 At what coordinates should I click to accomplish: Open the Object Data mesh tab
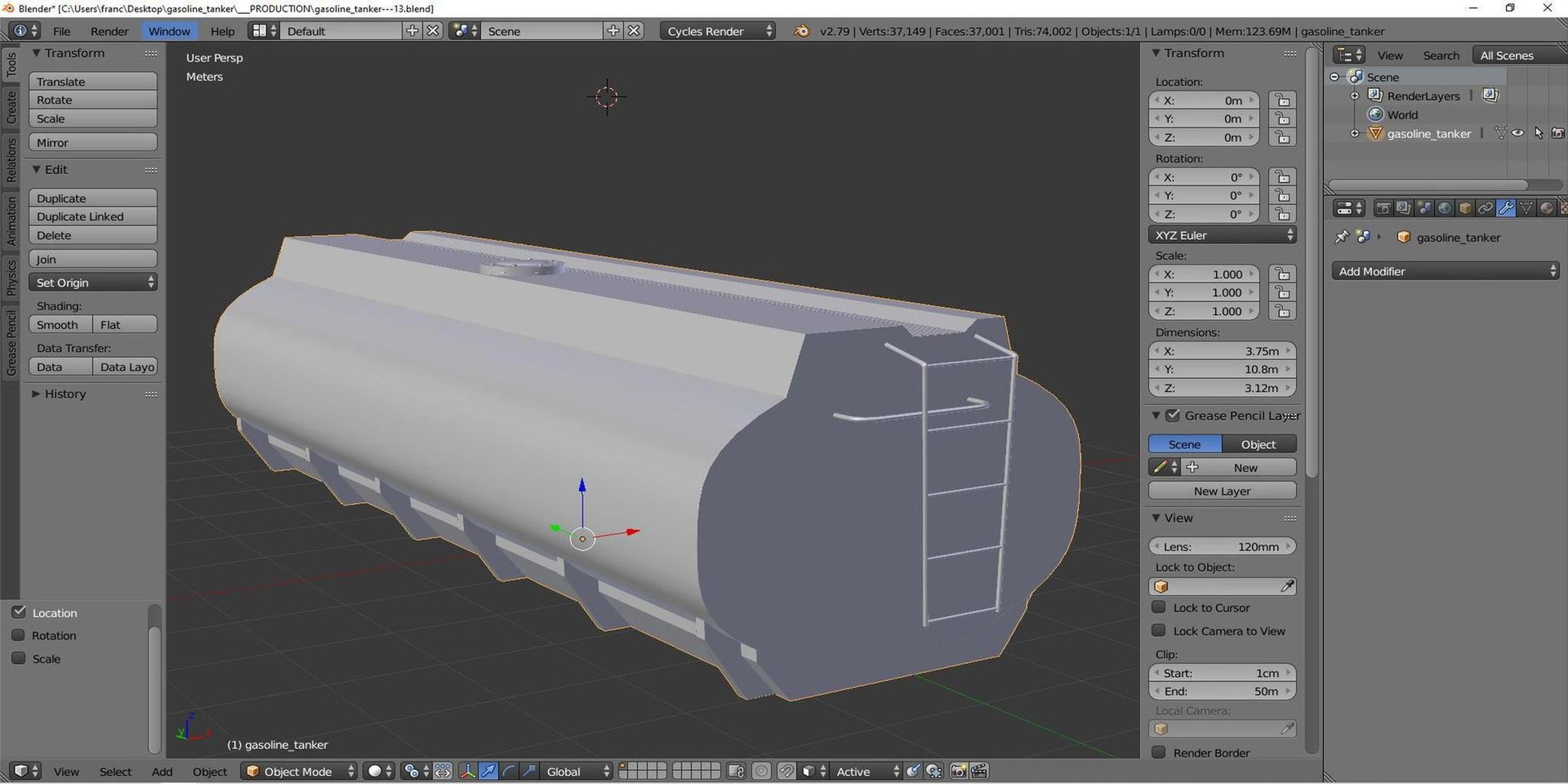point(1526,208)
